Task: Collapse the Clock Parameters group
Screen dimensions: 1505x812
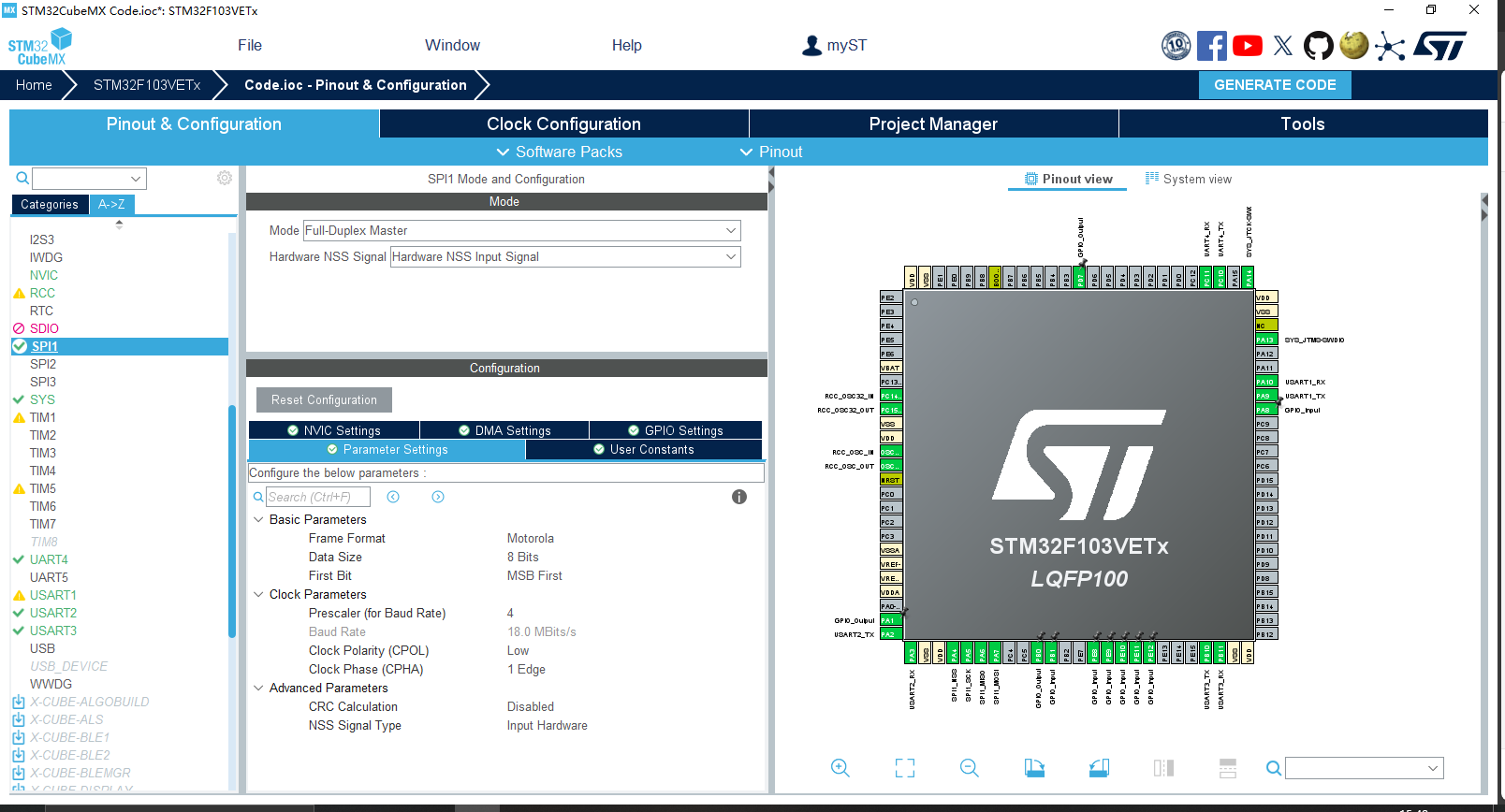Action: 258,594
